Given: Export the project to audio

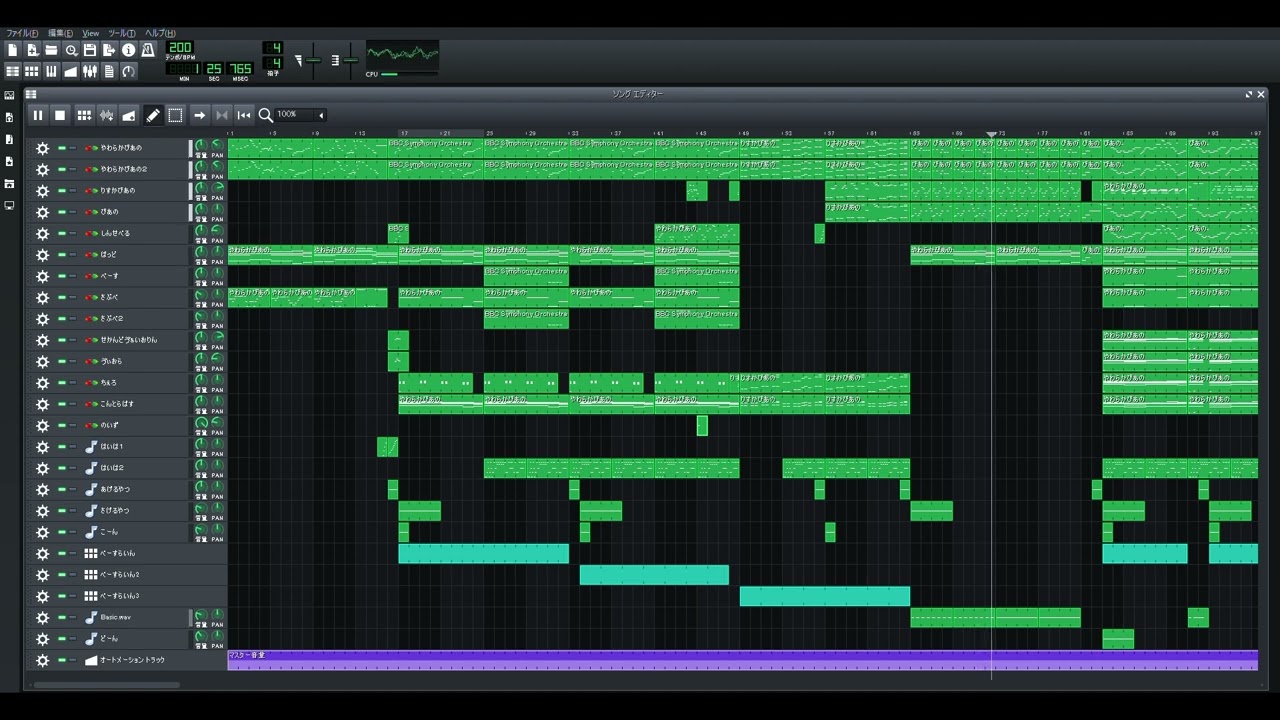Looking at the screenshot, I should click(109, 50).
